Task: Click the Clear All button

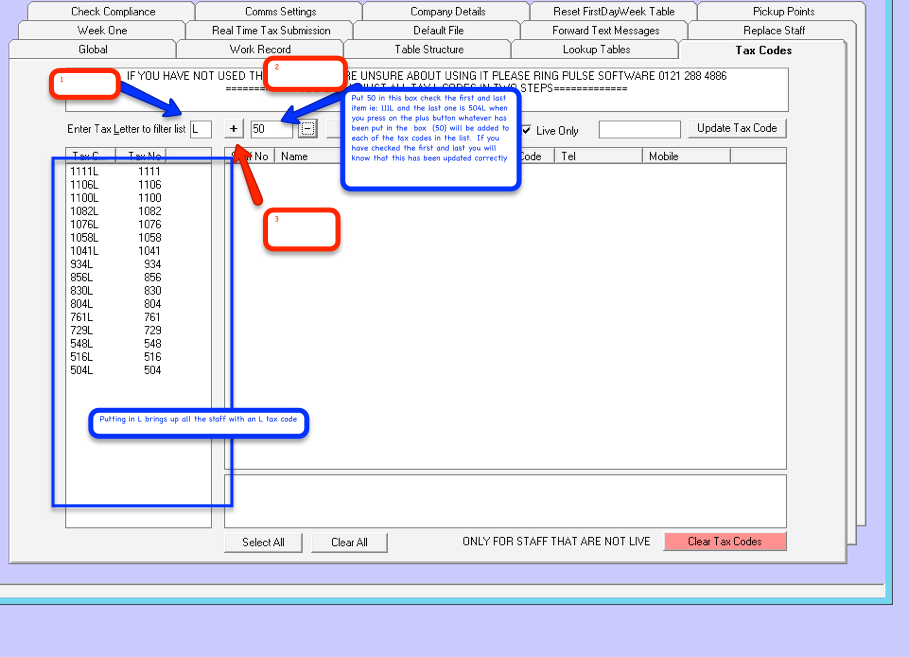Action: coord(349,542)
